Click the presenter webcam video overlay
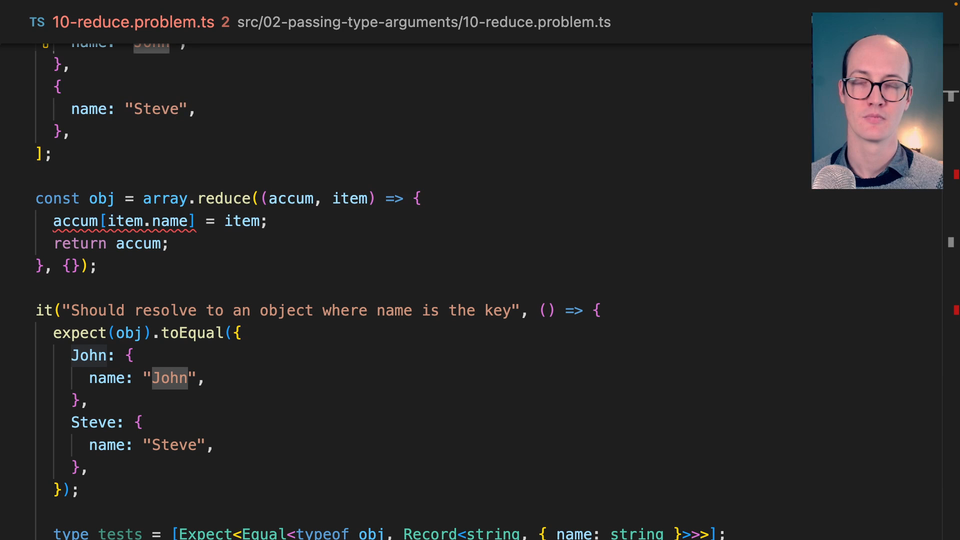Image resolution: width=960 pixels, height=540 pixels. [x=876, y=100]
